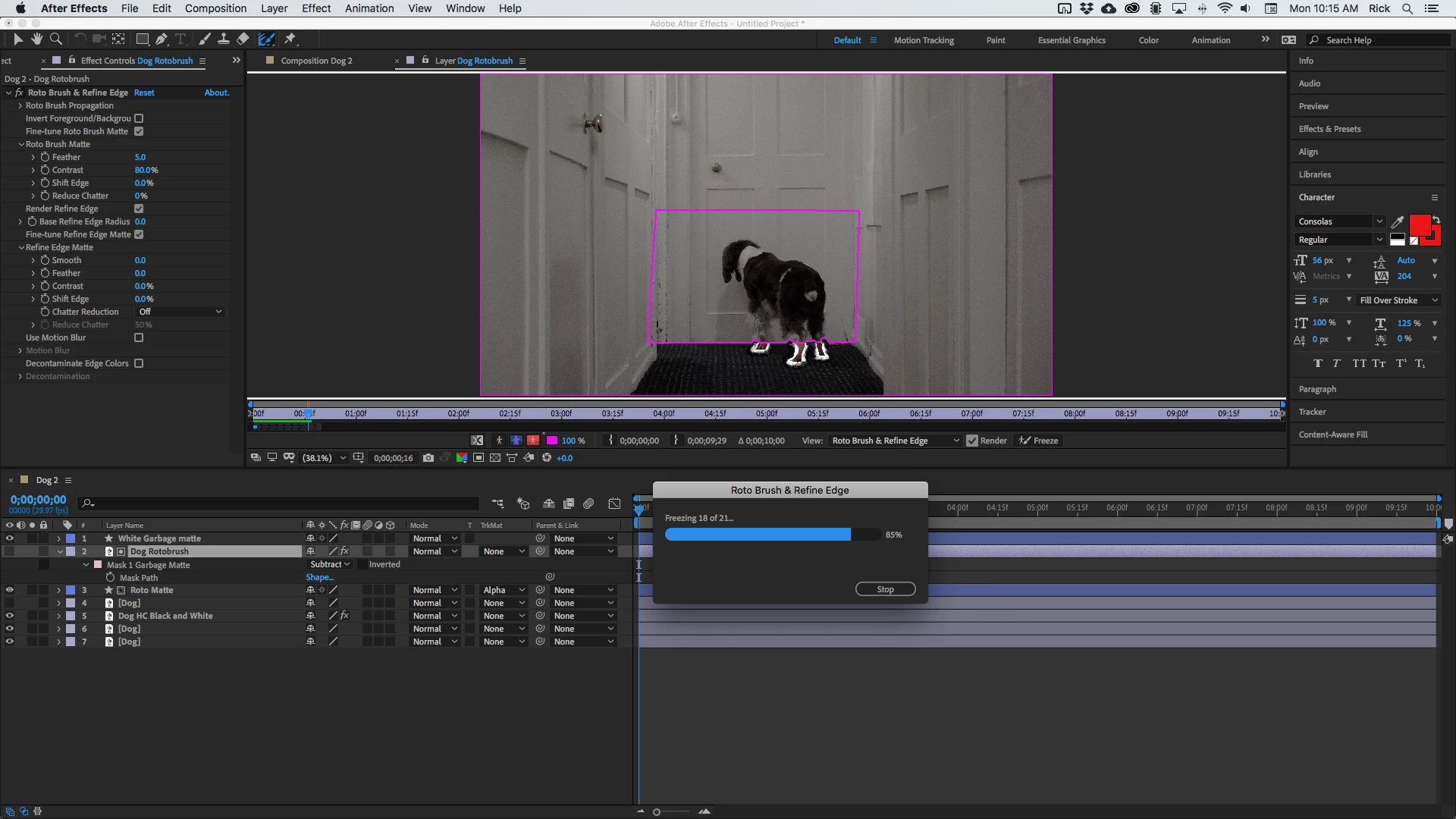
Task: Click the red fill color swatch
Action: click(1419, 226)
